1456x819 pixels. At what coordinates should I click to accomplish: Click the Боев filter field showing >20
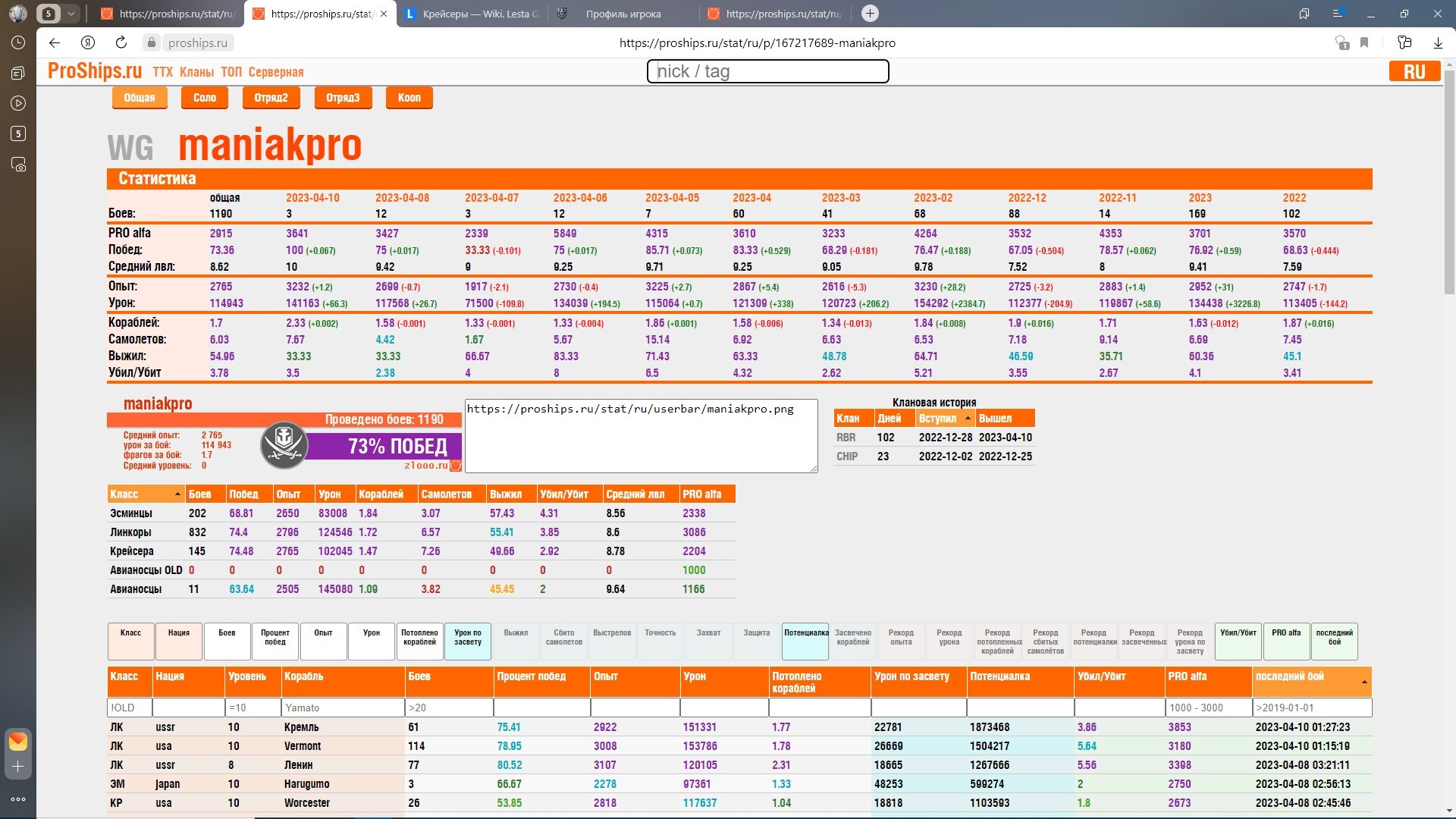449,708
